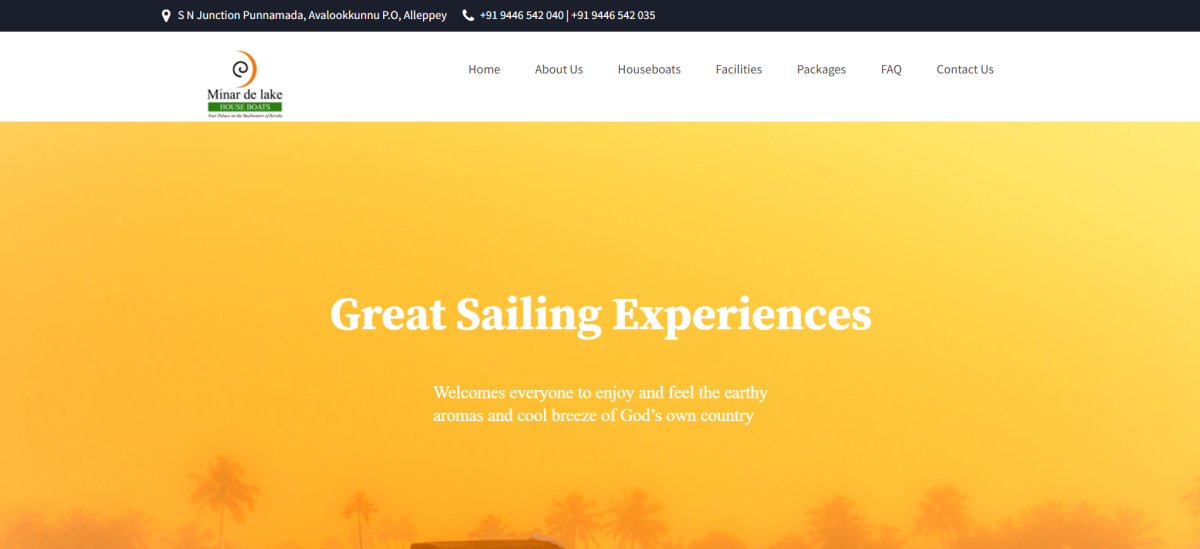This screenshot has width=1200, height=549.
Task: Select Facilities in the navigation bar
Action: click(x=739, y=70)
